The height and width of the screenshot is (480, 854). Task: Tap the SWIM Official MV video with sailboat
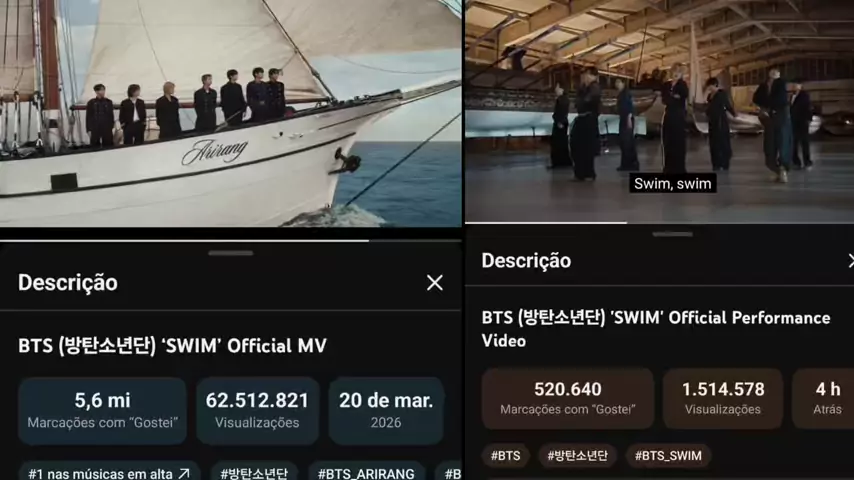[230, 113]
